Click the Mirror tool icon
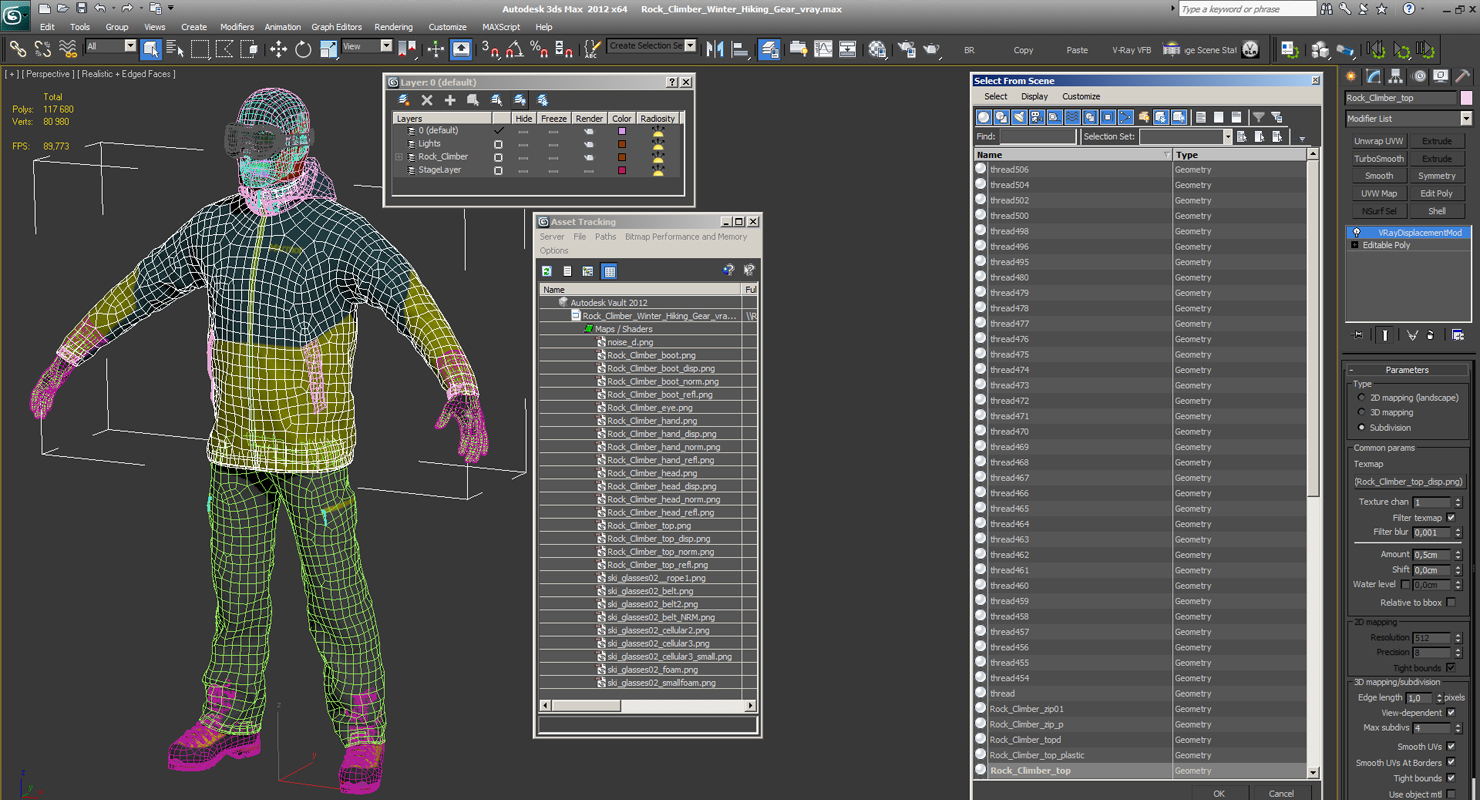The height and width of the screenshot is (800, 1480). pos(715,48)
